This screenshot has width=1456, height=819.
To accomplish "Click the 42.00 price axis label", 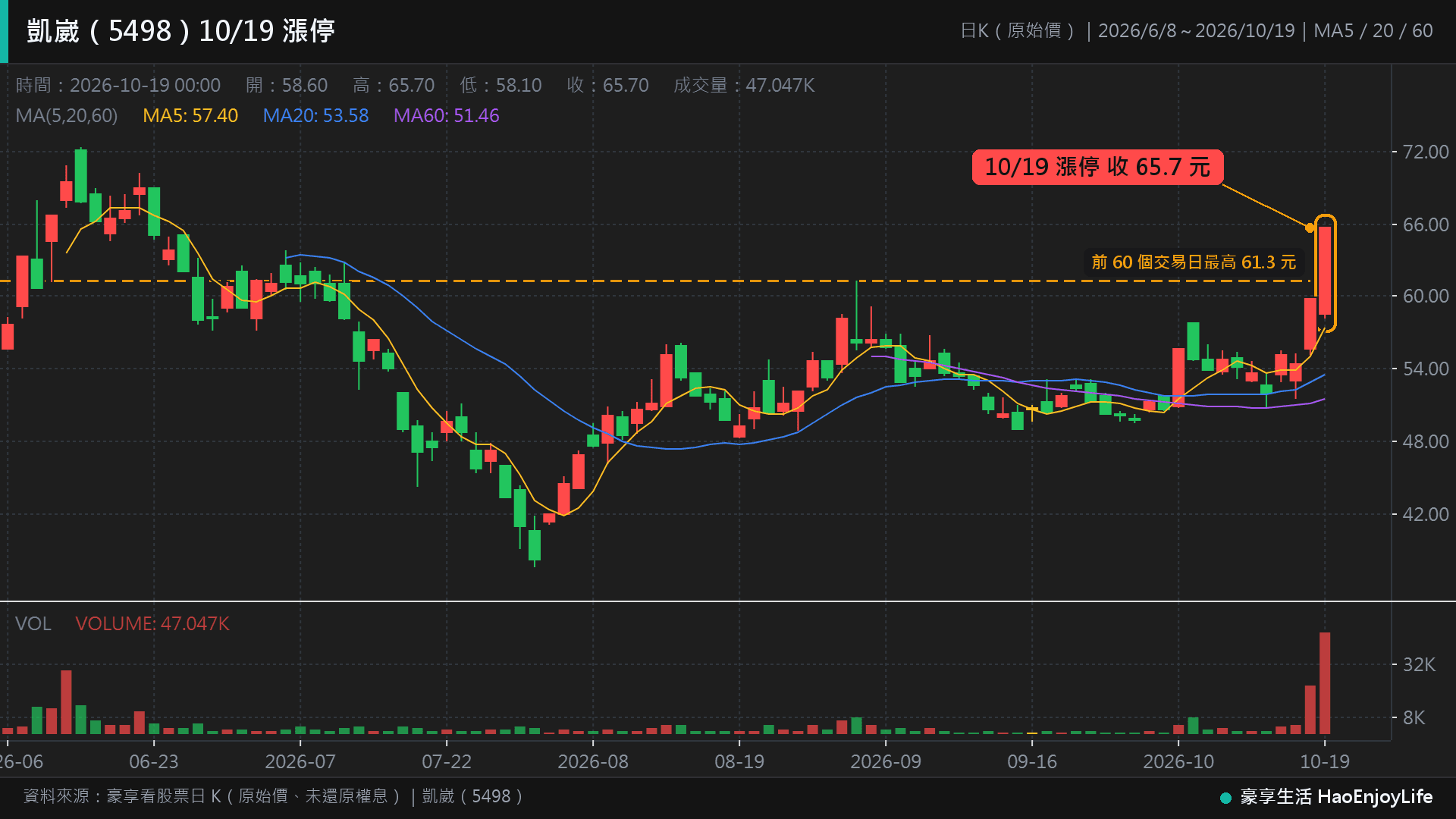I will 1426,514.
